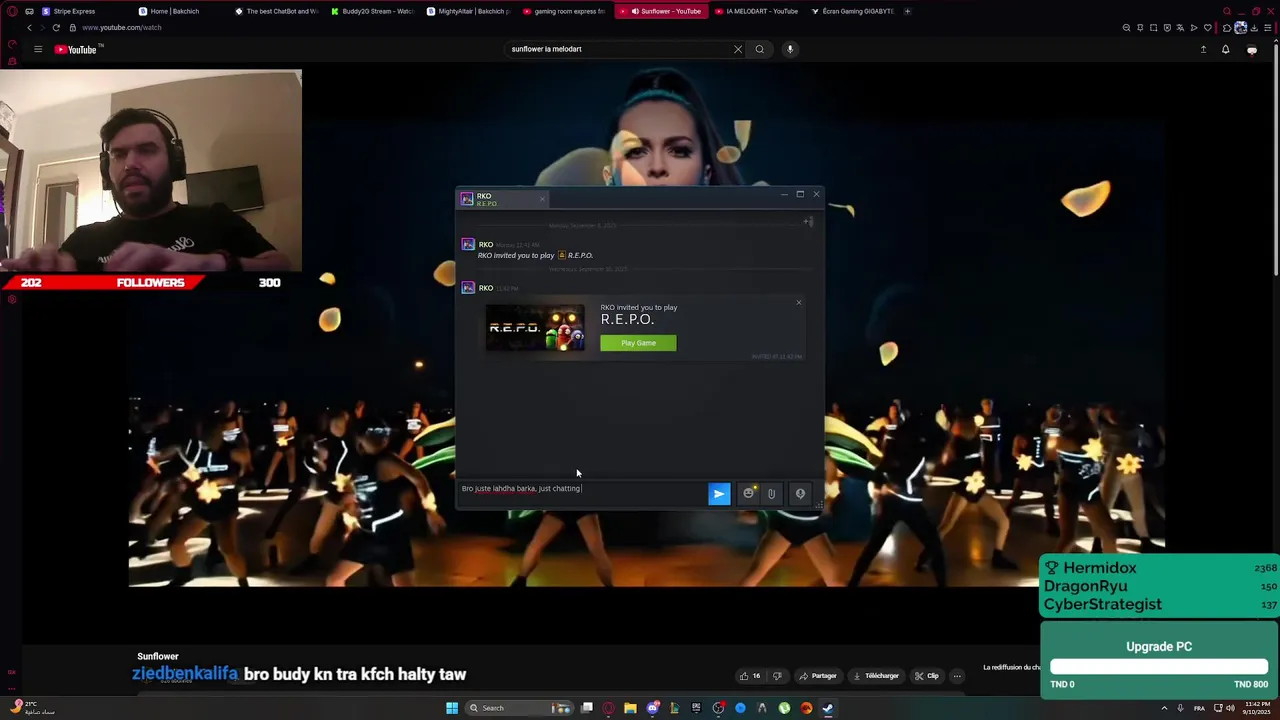Select the RKO chat tab

click(503, 199)
